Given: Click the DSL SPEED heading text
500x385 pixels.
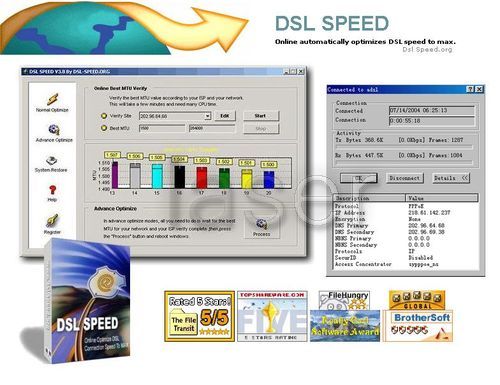Looking at the screenshot, I should (x=332, y=24).
